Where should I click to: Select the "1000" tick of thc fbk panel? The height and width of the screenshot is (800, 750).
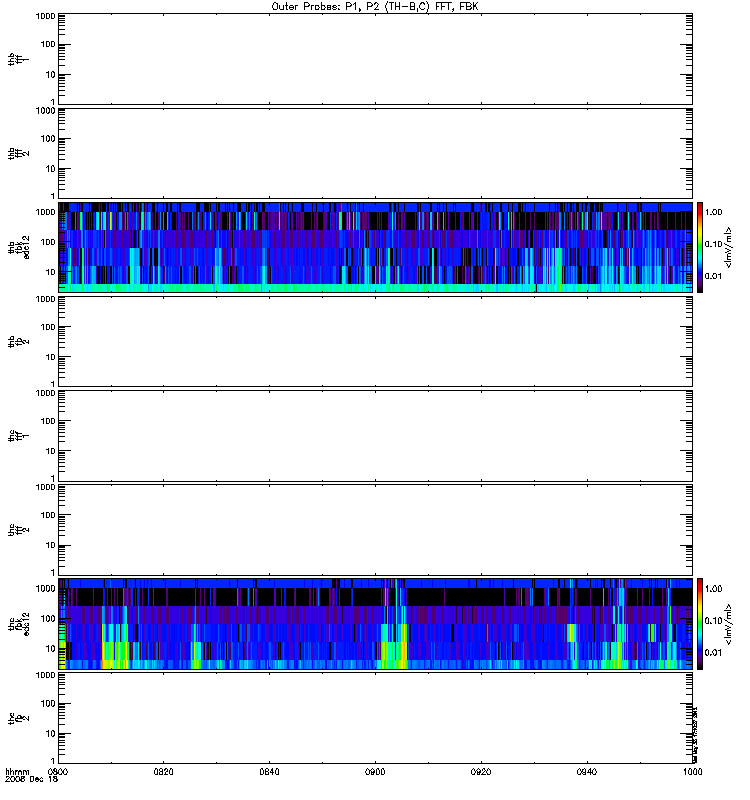click(x=46, y=589)
